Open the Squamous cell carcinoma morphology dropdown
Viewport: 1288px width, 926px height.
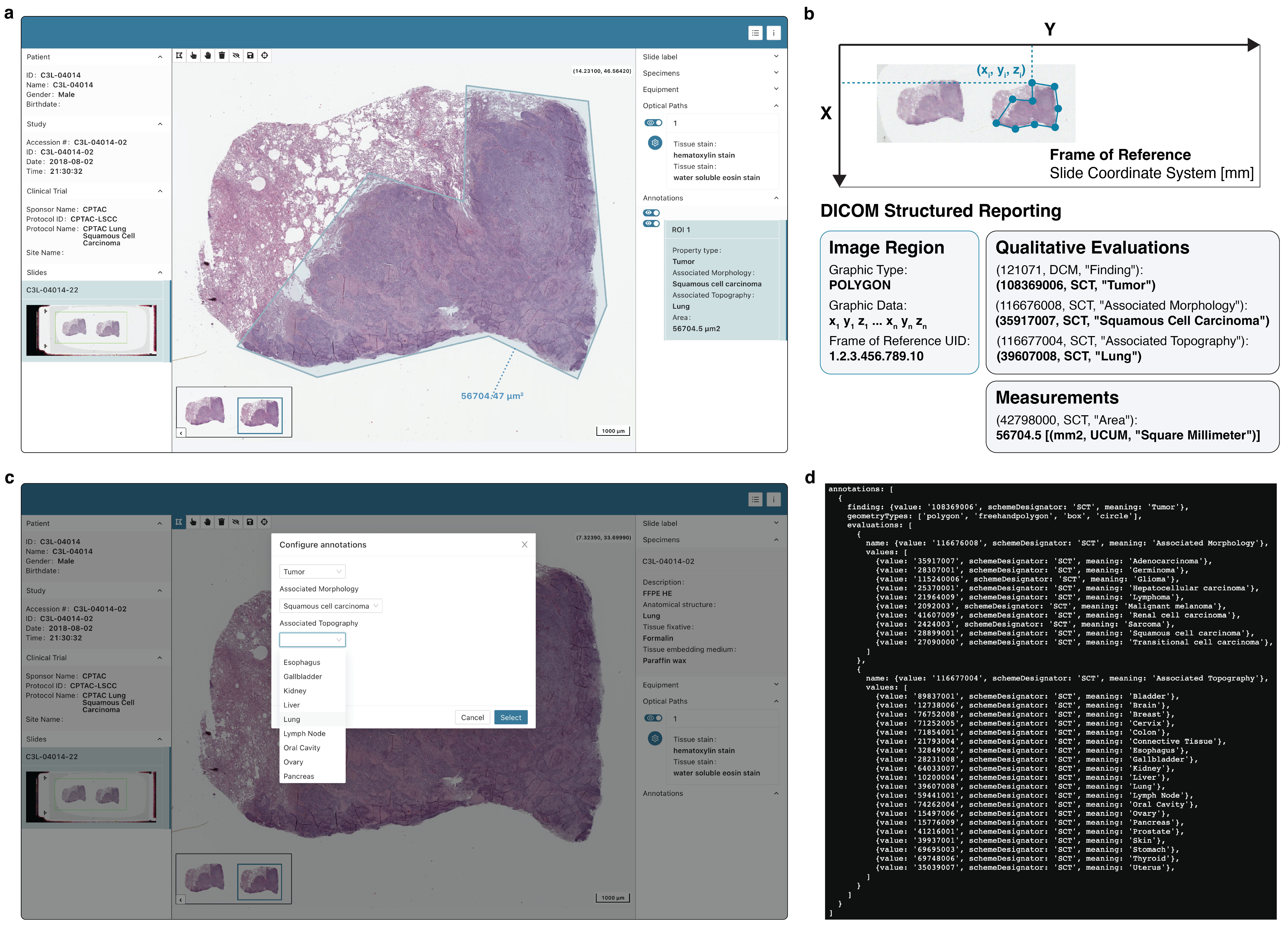tap(331, 606)
